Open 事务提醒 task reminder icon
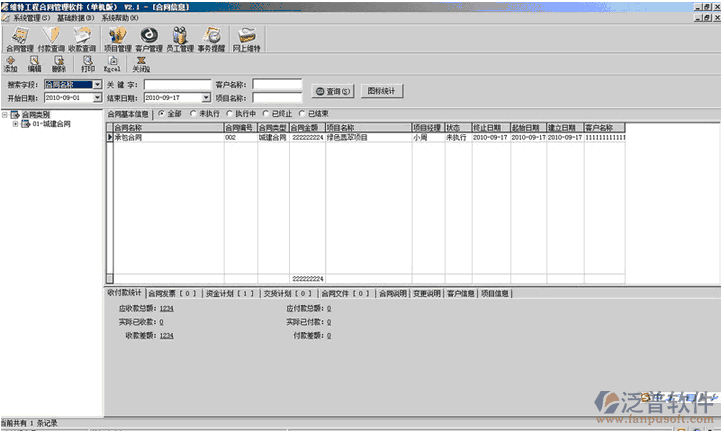 pos(211,38)
